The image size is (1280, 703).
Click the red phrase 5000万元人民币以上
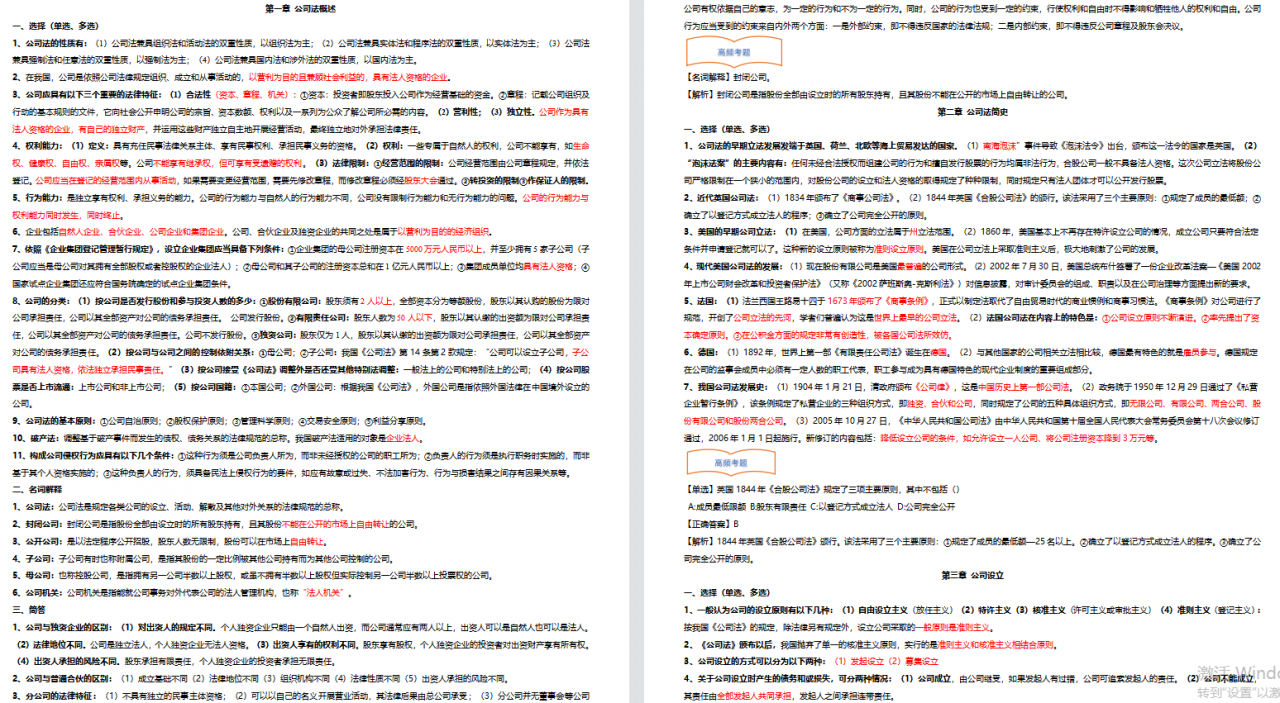click(444, 247)
